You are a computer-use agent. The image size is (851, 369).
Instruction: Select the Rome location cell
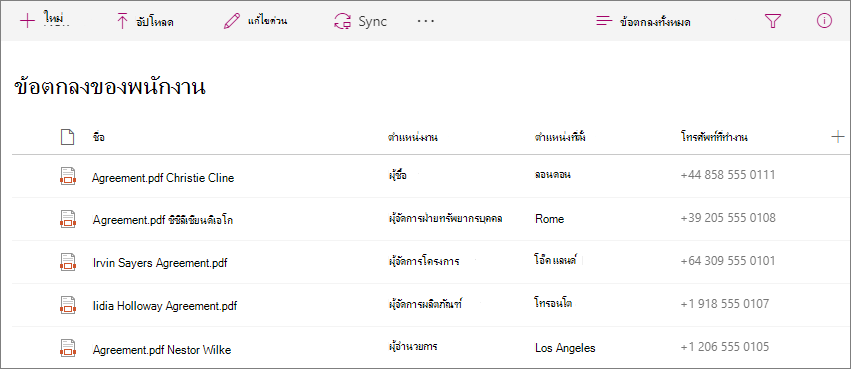click(x=549, y=219)
